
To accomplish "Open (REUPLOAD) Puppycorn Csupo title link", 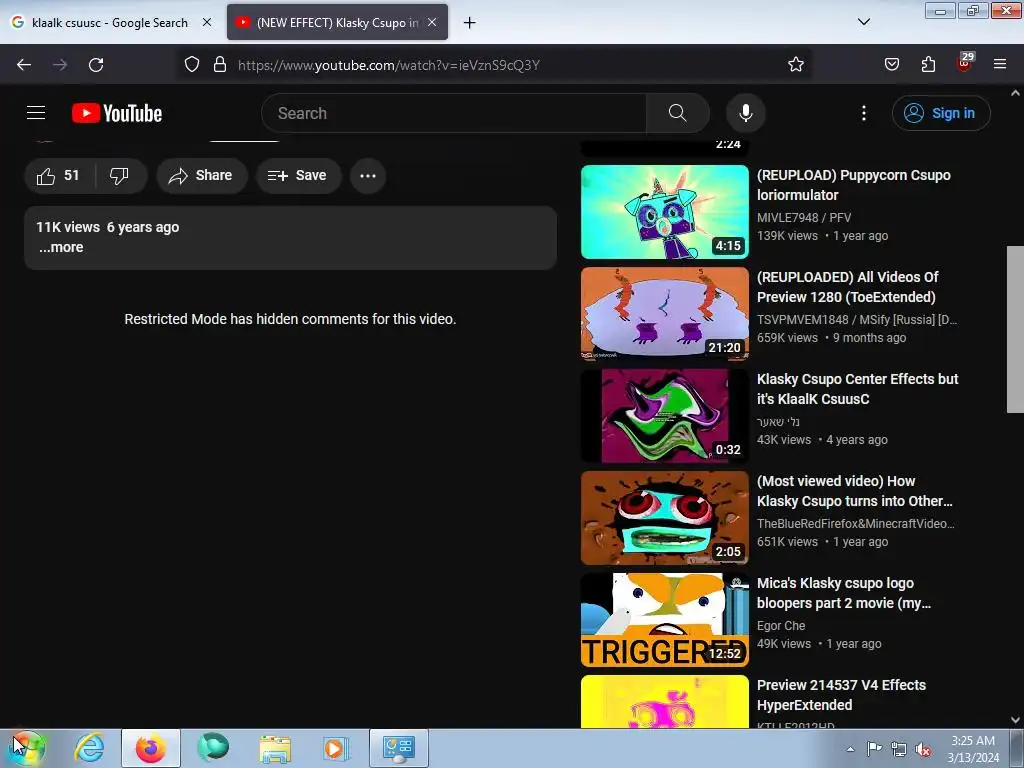I will (x=854, y=185).
